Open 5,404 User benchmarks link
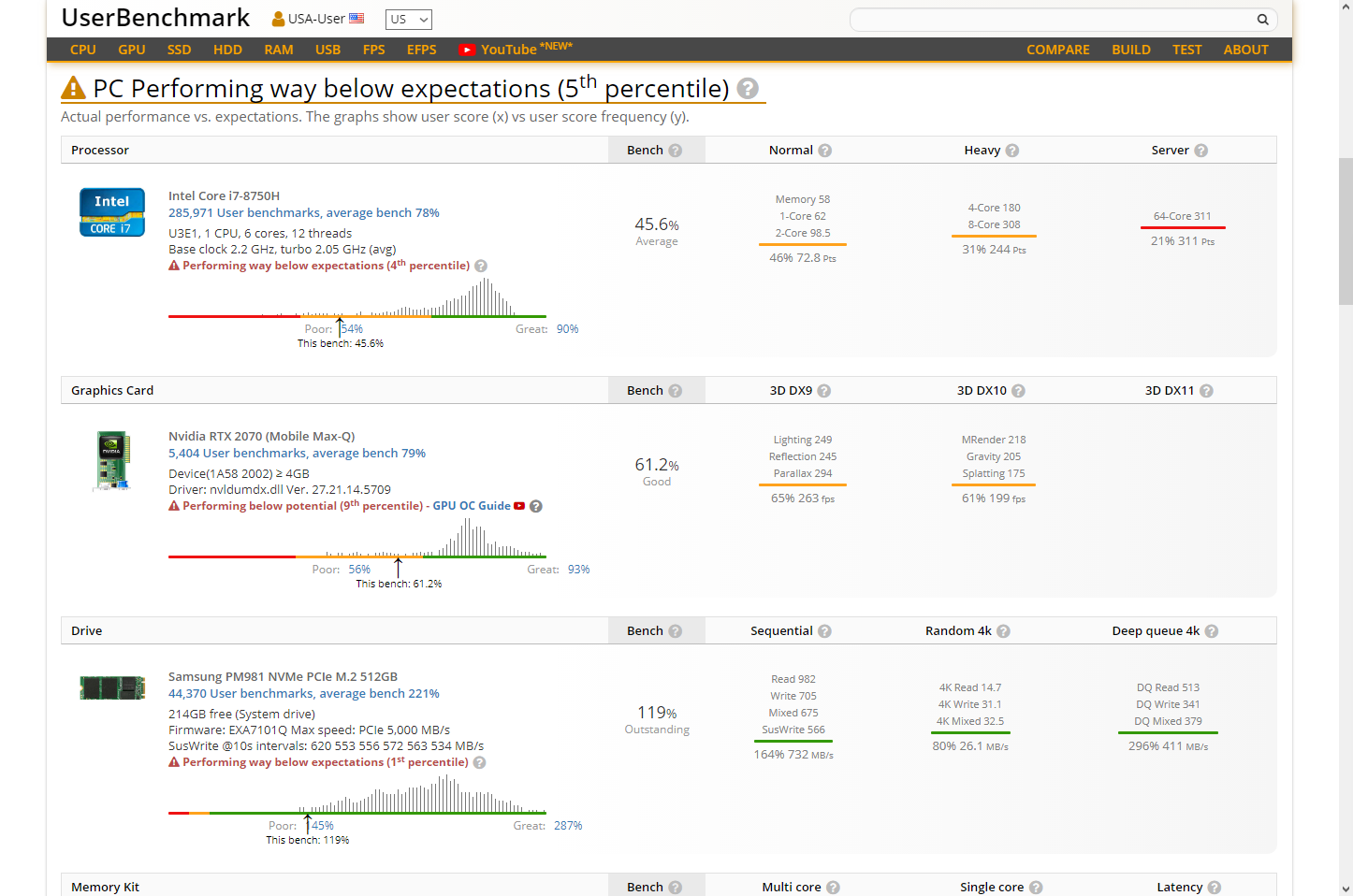Image resolution: width=1353 pixels, height=896 pixels. pyautogui.click(x=297, y=454)
